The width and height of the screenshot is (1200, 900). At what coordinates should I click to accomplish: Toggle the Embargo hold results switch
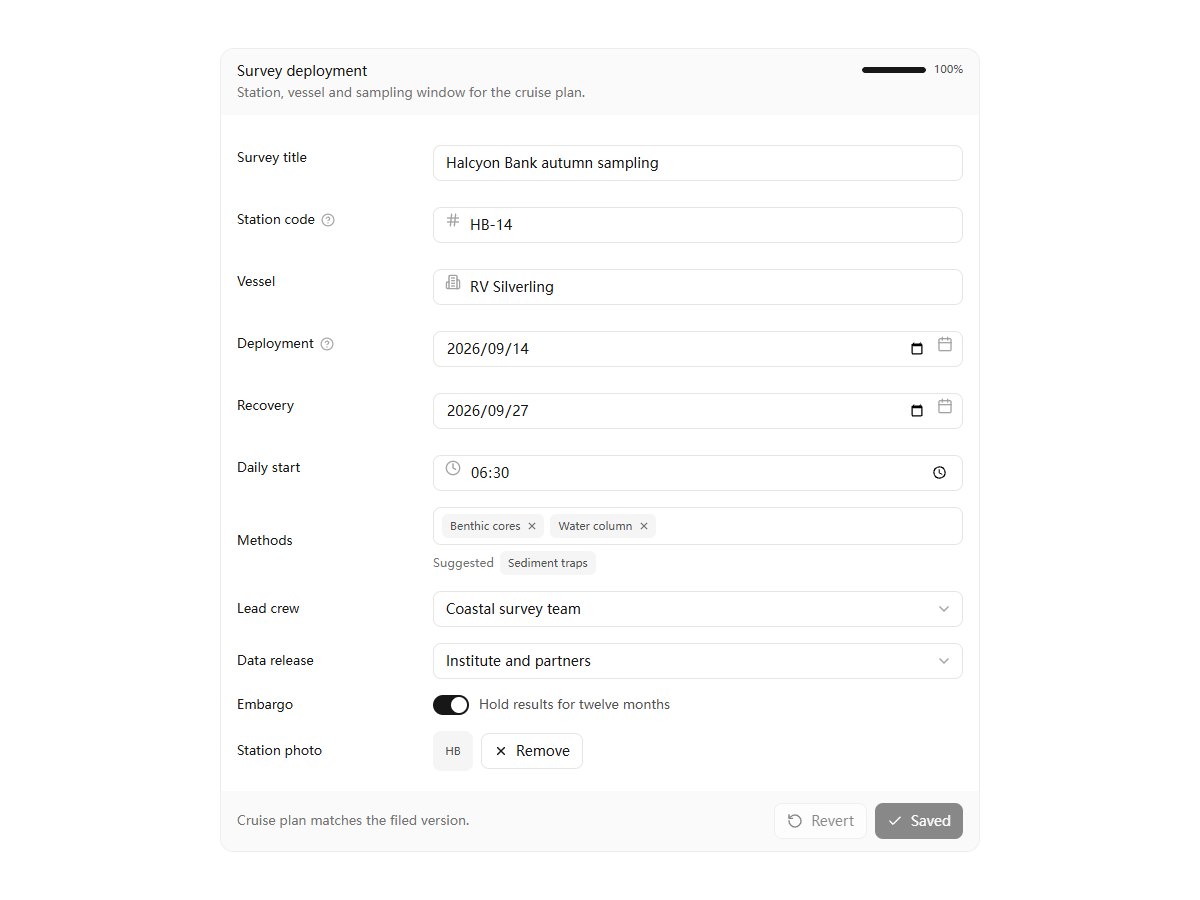pos(451,705)
